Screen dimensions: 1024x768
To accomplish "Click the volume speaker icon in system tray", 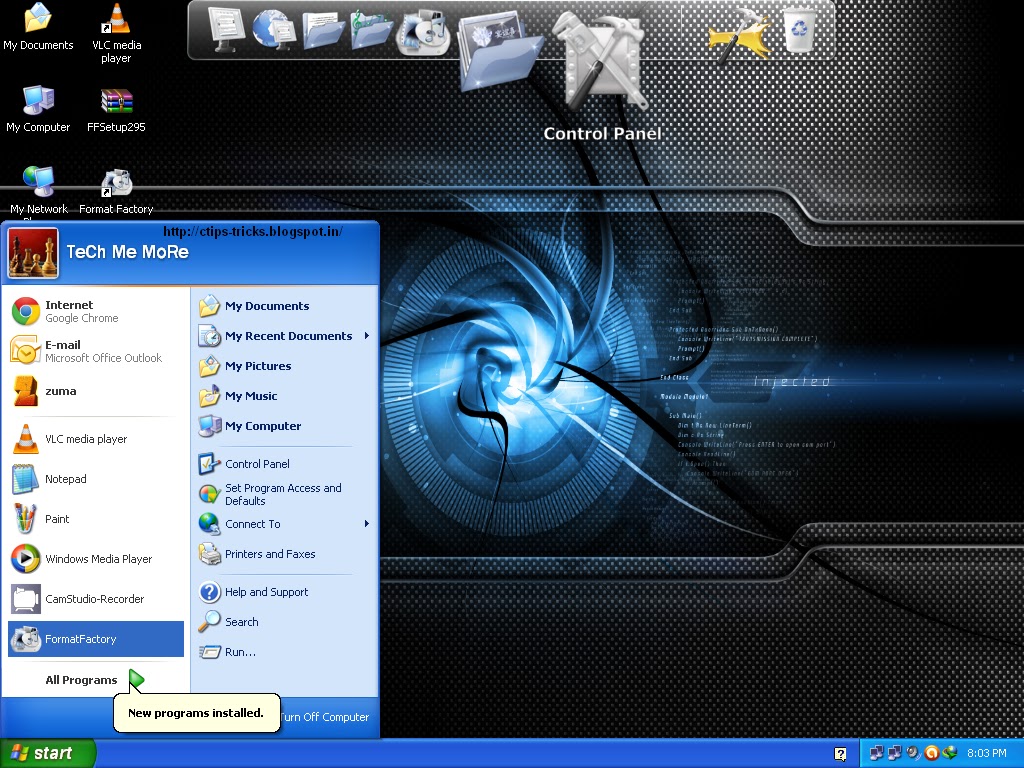I will pyautogui.click(x=913, y=753).
